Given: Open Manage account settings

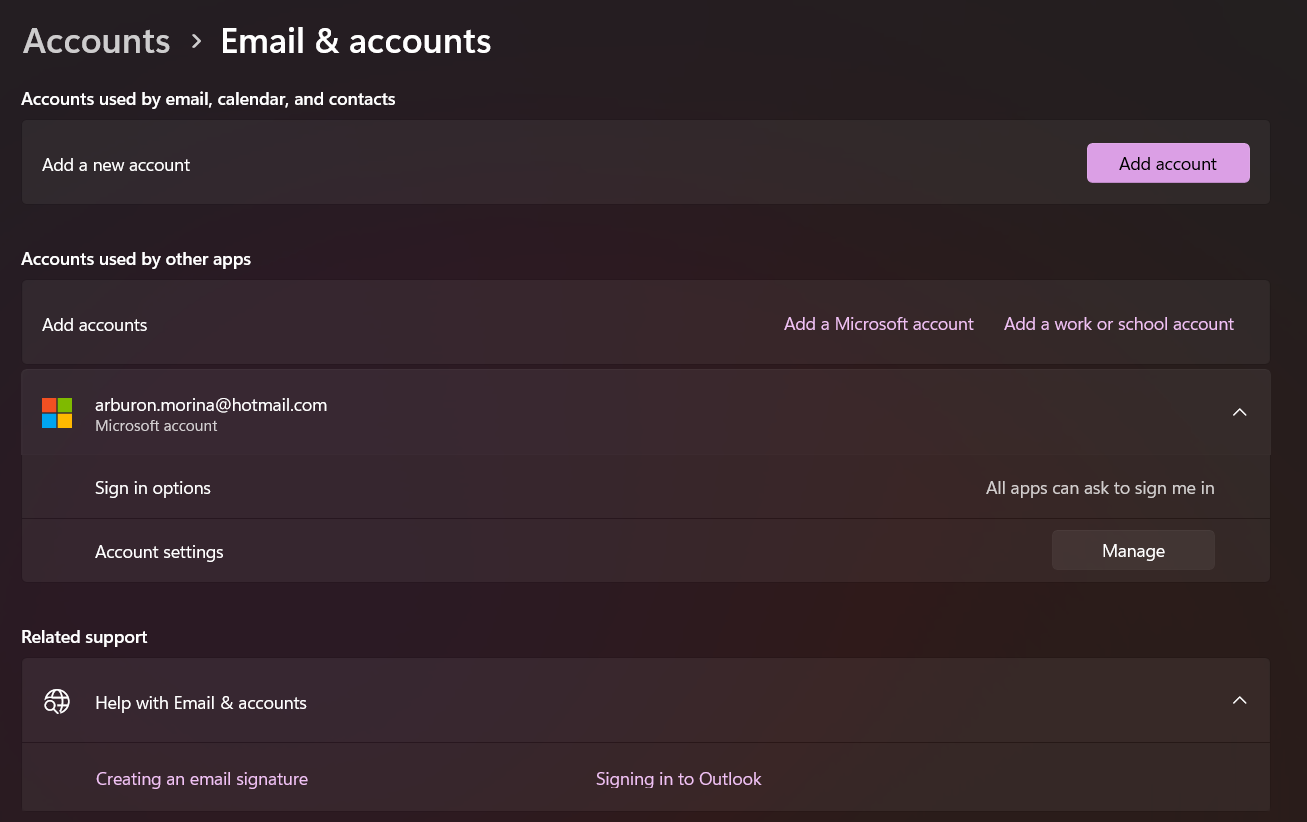Looking at the screenshot, I should 1133,550.
